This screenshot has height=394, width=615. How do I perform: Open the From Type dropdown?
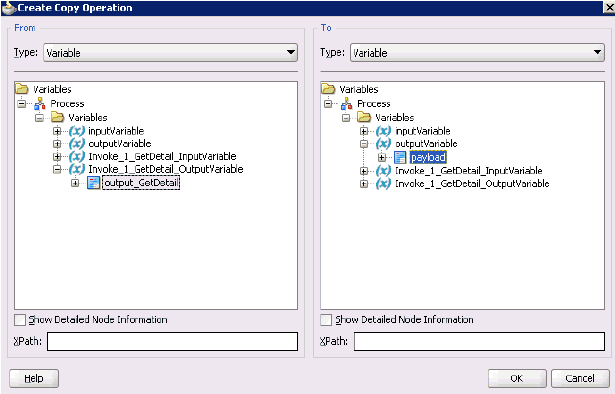(x=170, y=53)
